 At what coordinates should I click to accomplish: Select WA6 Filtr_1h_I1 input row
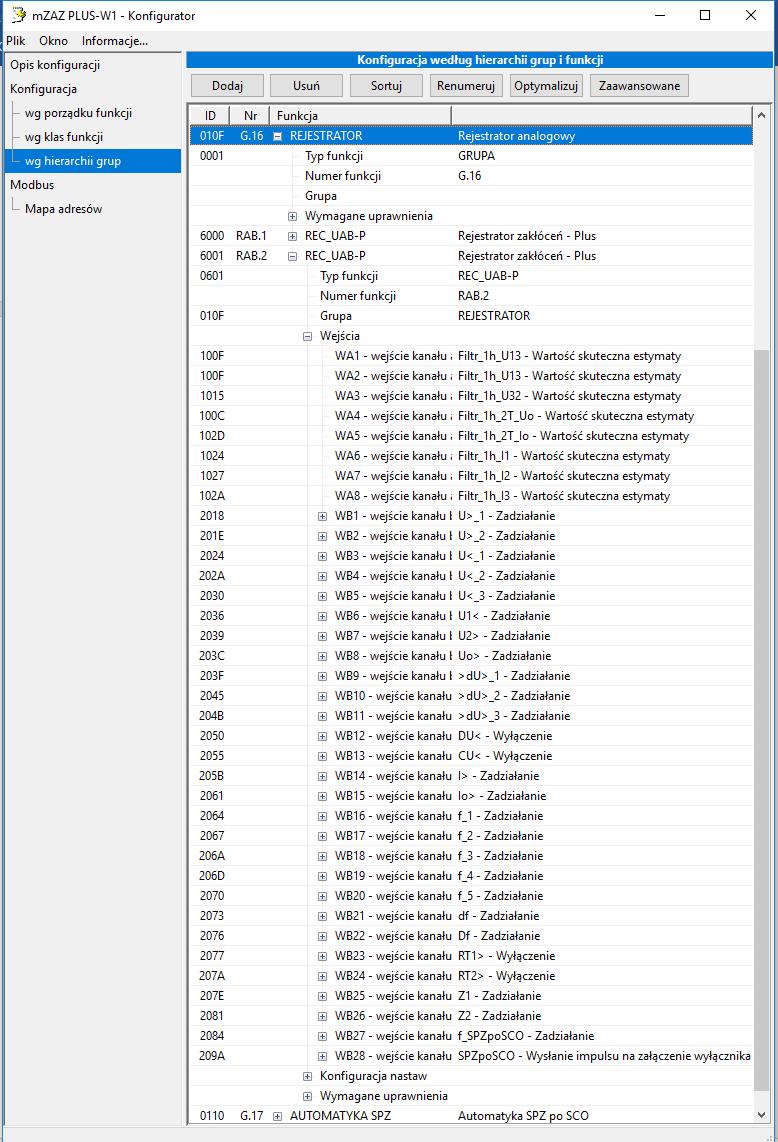tap(471, 456)
